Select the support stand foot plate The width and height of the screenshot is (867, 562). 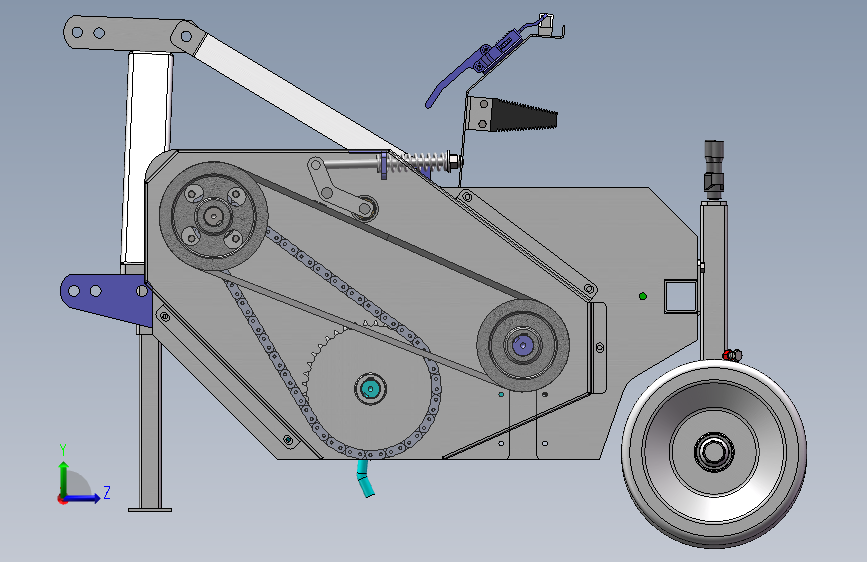pos(150,509)
